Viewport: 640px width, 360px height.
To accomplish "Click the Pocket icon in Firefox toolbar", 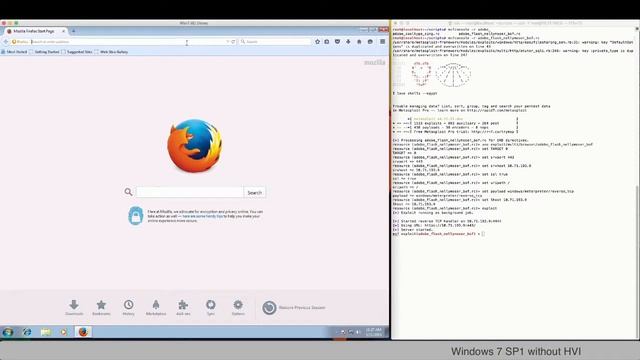I will tap(338, 42).
